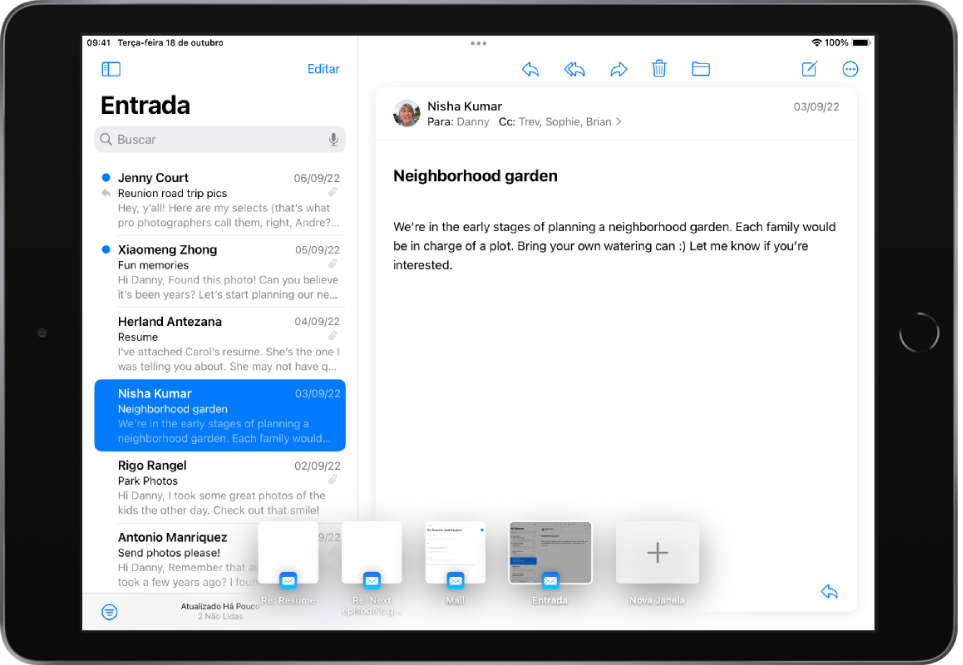Click the Forward arrow icon
Viewport: 963px width, 665px height.
[x=618, y=69]
